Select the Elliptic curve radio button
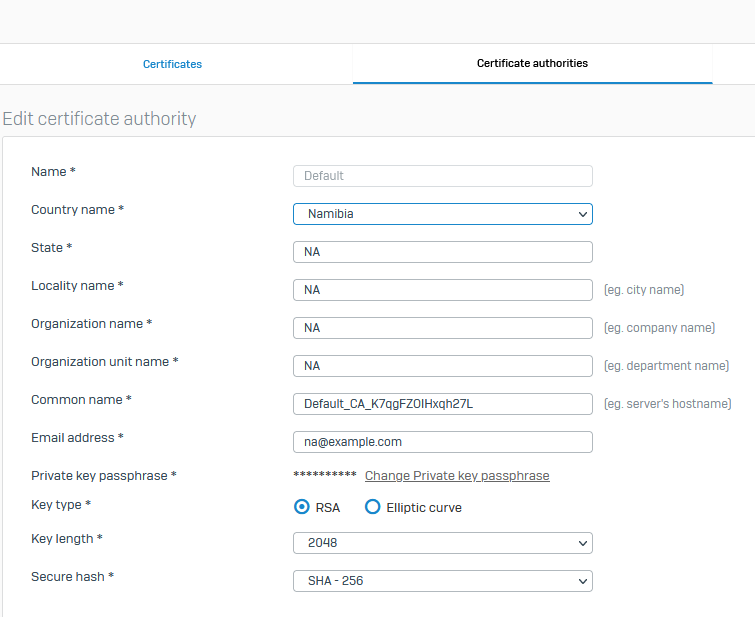This screenshot has width=755, height=617. pos(372,507)
